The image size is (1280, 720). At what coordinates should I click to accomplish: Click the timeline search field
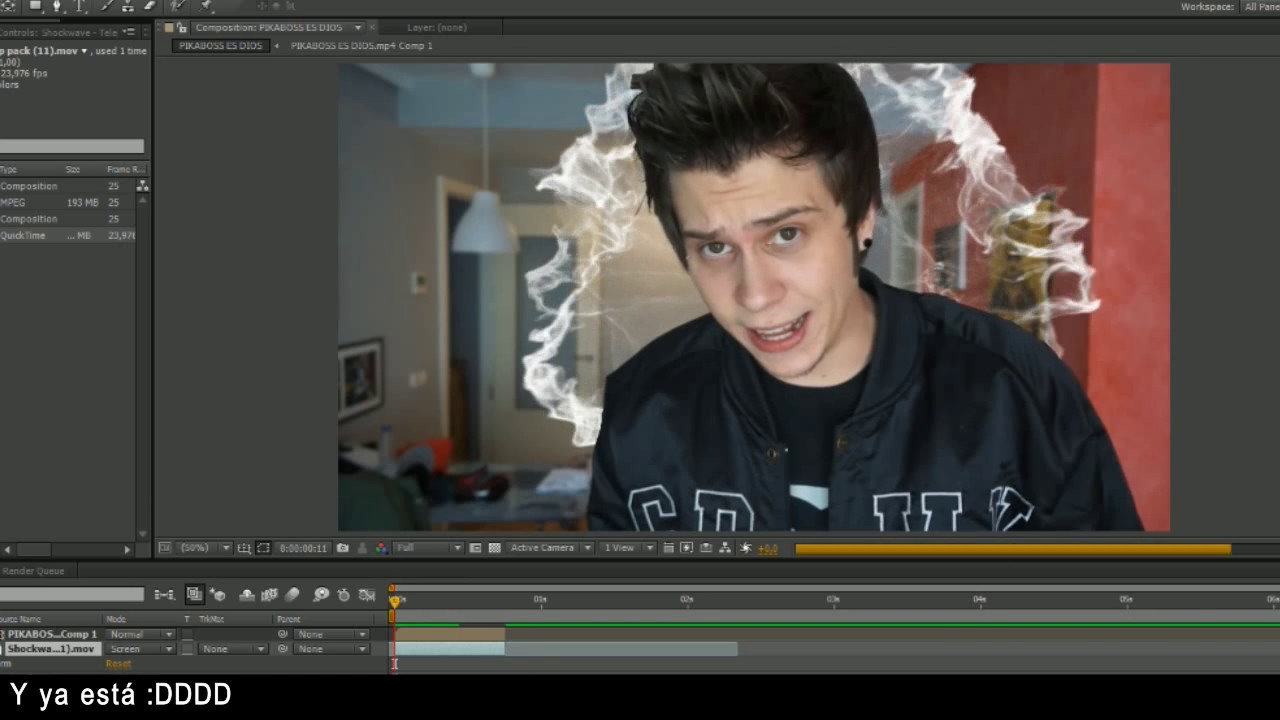pos(72,594)
